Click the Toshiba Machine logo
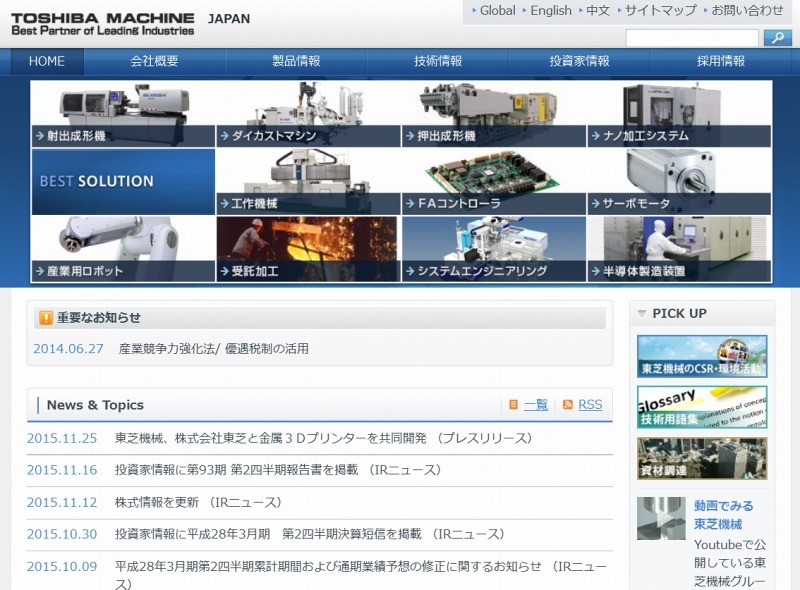The height and width of the screenshot is (590, 800). (x=103, y=23)
